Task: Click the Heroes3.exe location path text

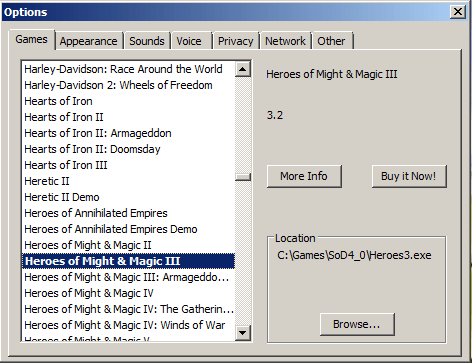Action: pos(354,256)
